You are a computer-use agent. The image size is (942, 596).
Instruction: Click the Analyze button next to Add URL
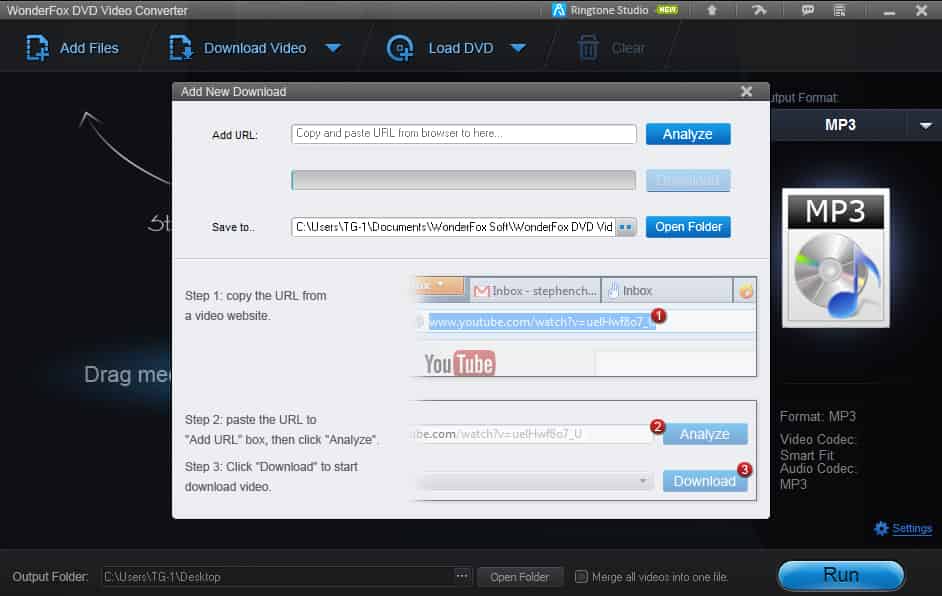point(688,134)
